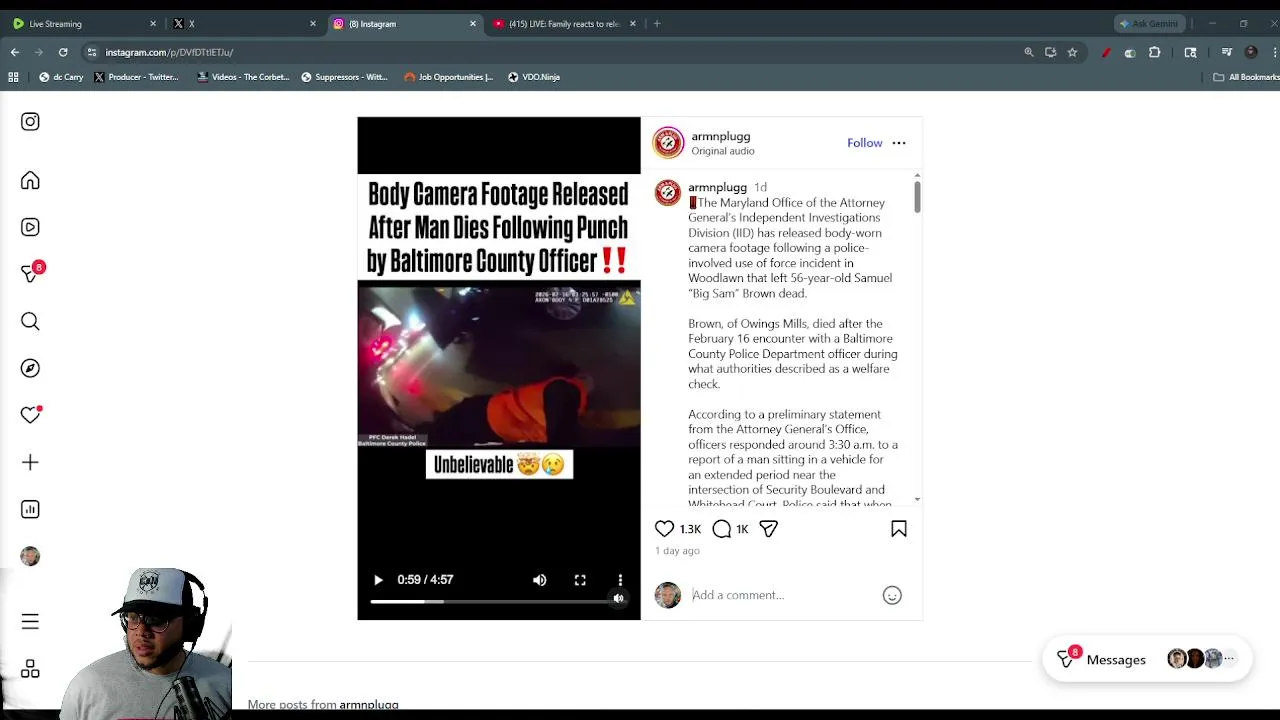Image resolution: width=1280 pixels, height=720 pixels.
Task: Open the Suppressors bookmark
Action: click(x=344, y=77)
